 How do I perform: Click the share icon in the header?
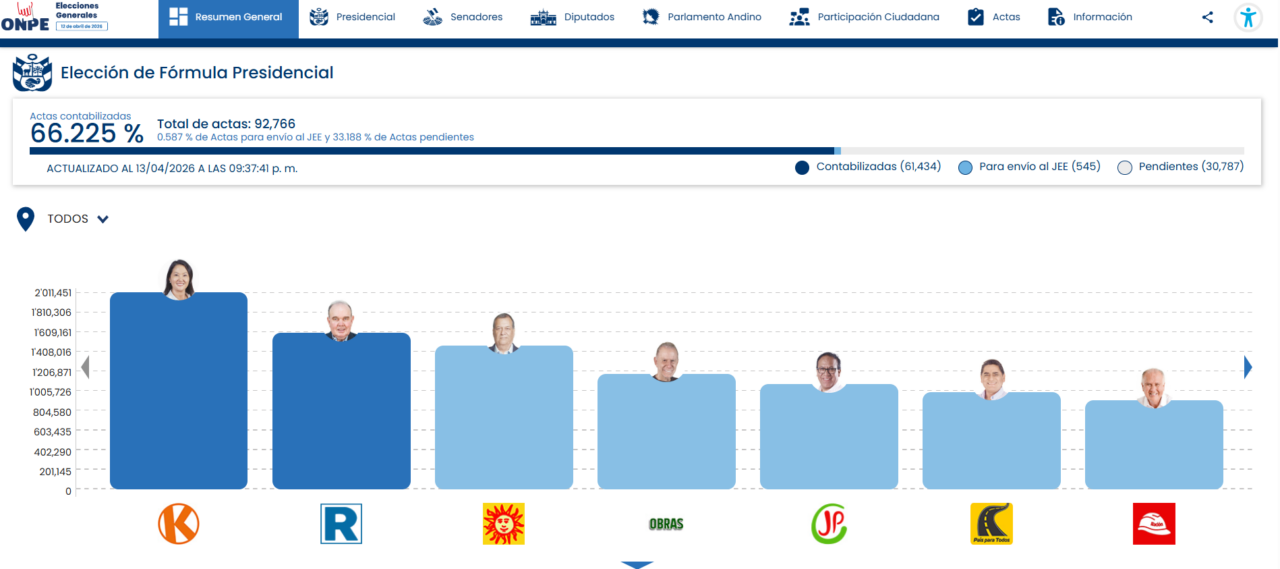[x=1208, y=17]
